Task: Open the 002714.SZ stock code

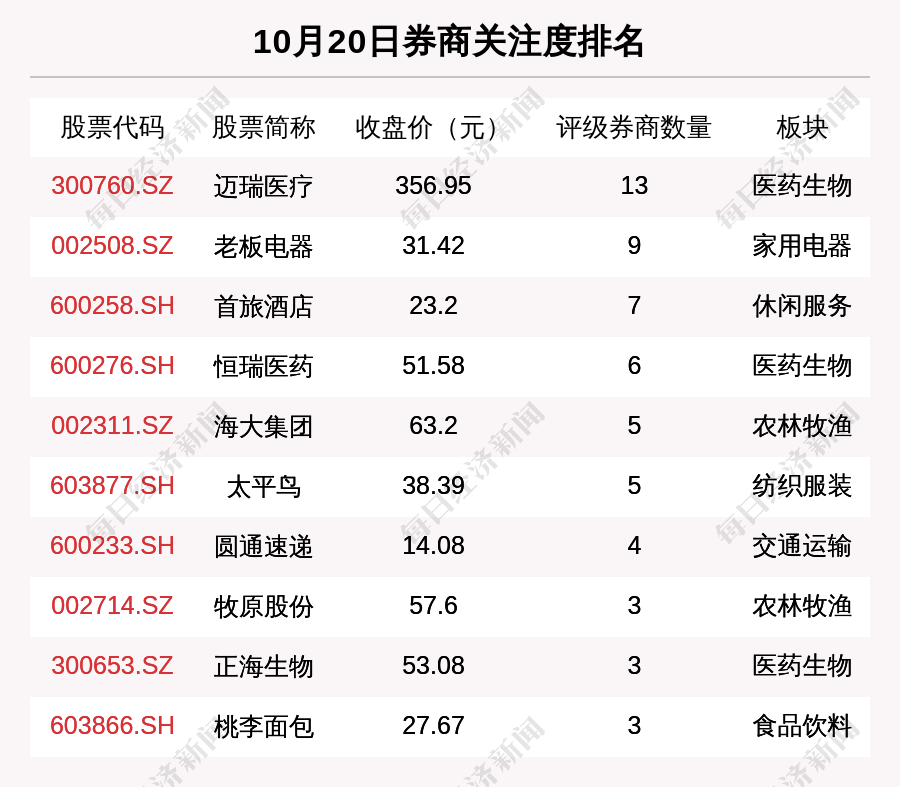Action: 112,606
